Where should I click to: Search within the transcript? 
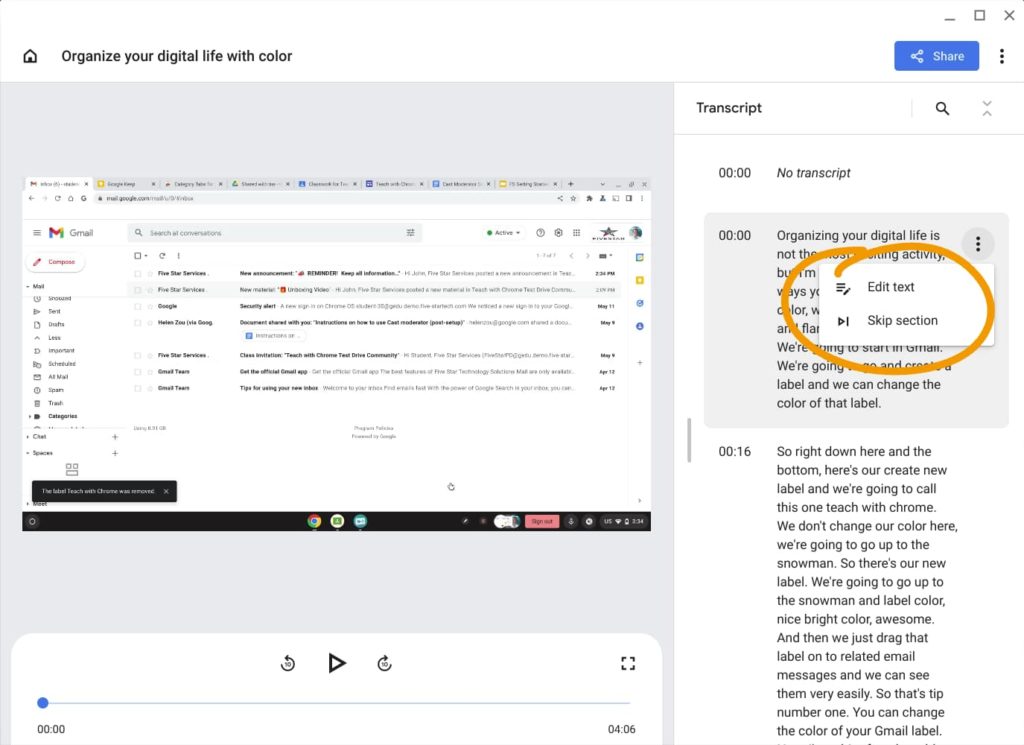click(942, 108)
